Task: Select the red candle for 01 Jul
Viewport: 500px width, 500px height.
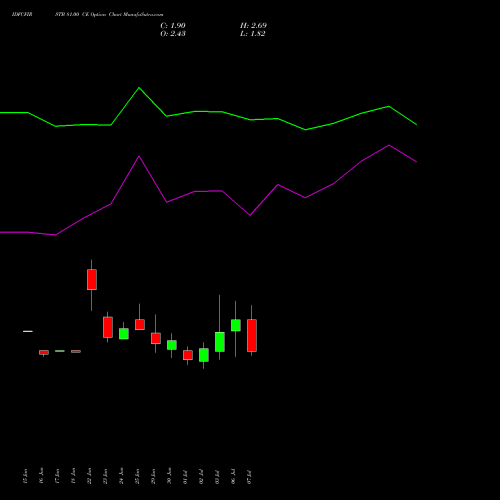Action: pyautogui.click(x=188, y=355)
